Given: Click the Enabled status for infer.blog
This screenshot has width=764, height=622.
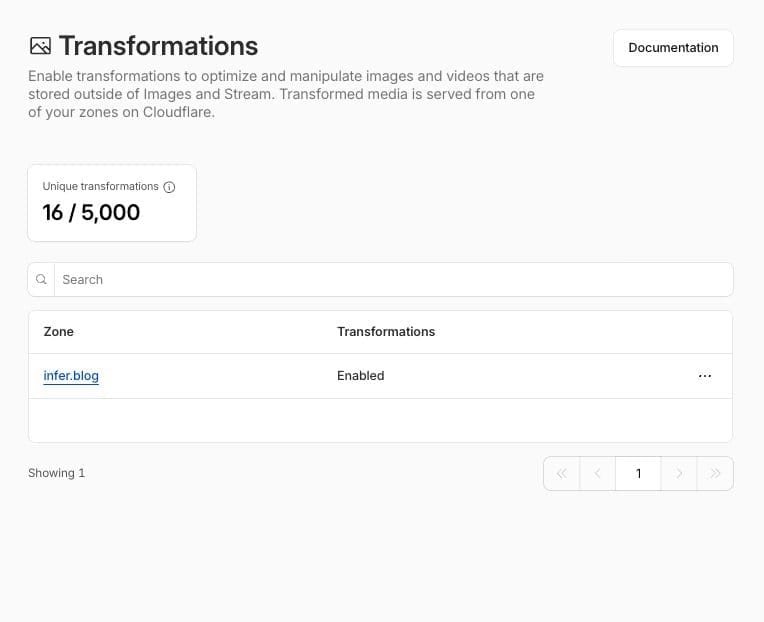Looking at the screenshot, I should pos(361,376).
